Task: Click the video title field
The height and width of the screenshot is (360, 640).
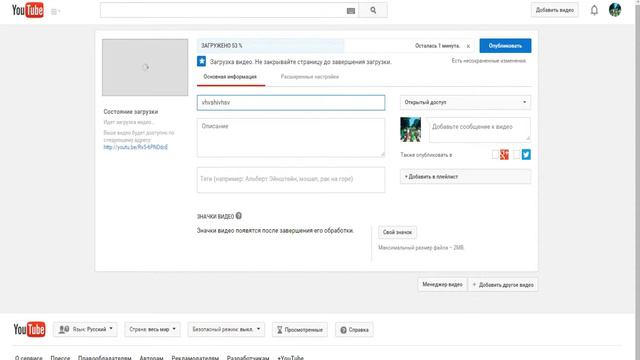Action: pos(291,102)
